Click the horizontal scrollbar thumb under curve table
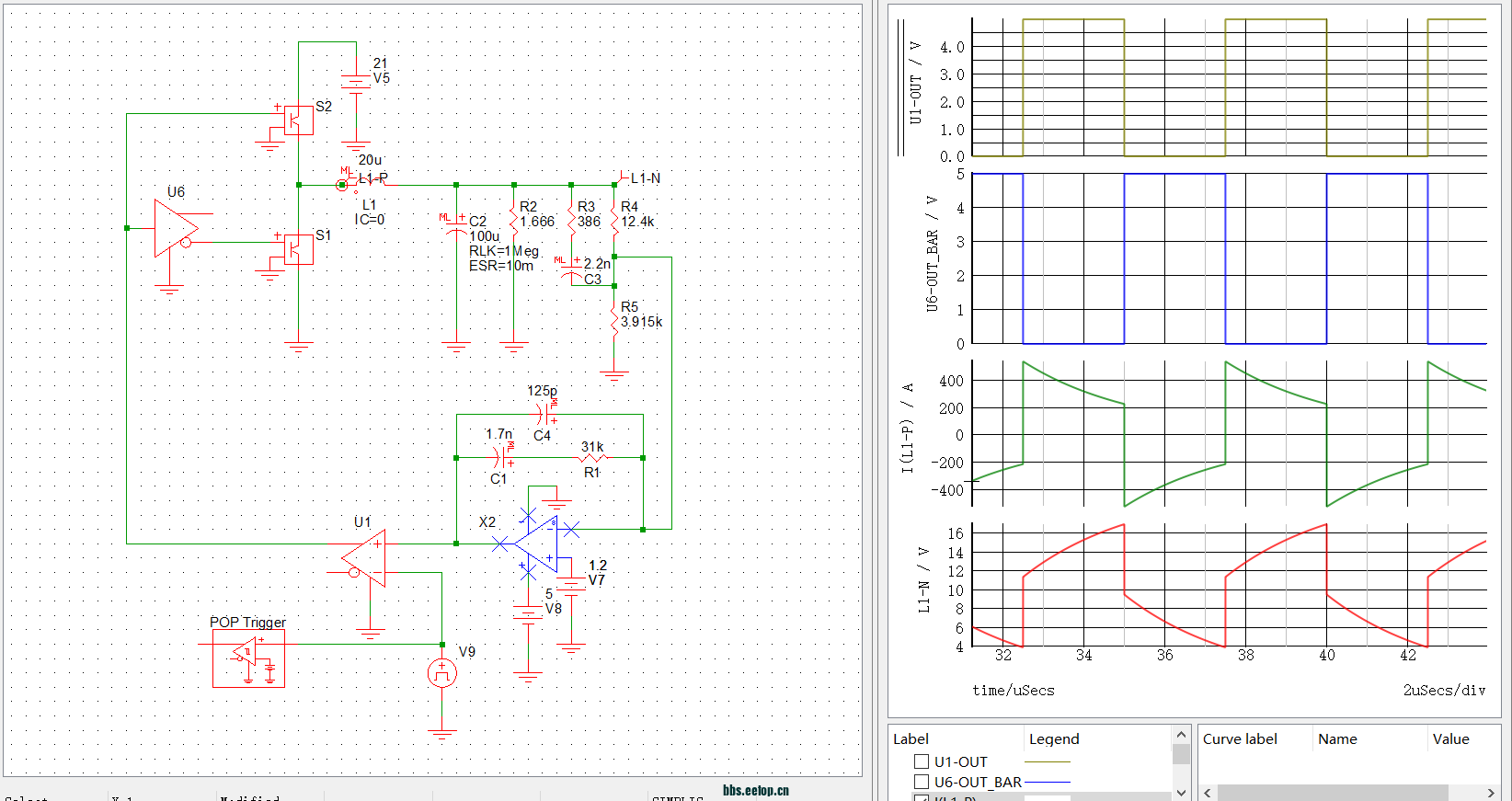Viewport: 1512px width, 801px height. pyautogui.click(x=1332, y=793)
